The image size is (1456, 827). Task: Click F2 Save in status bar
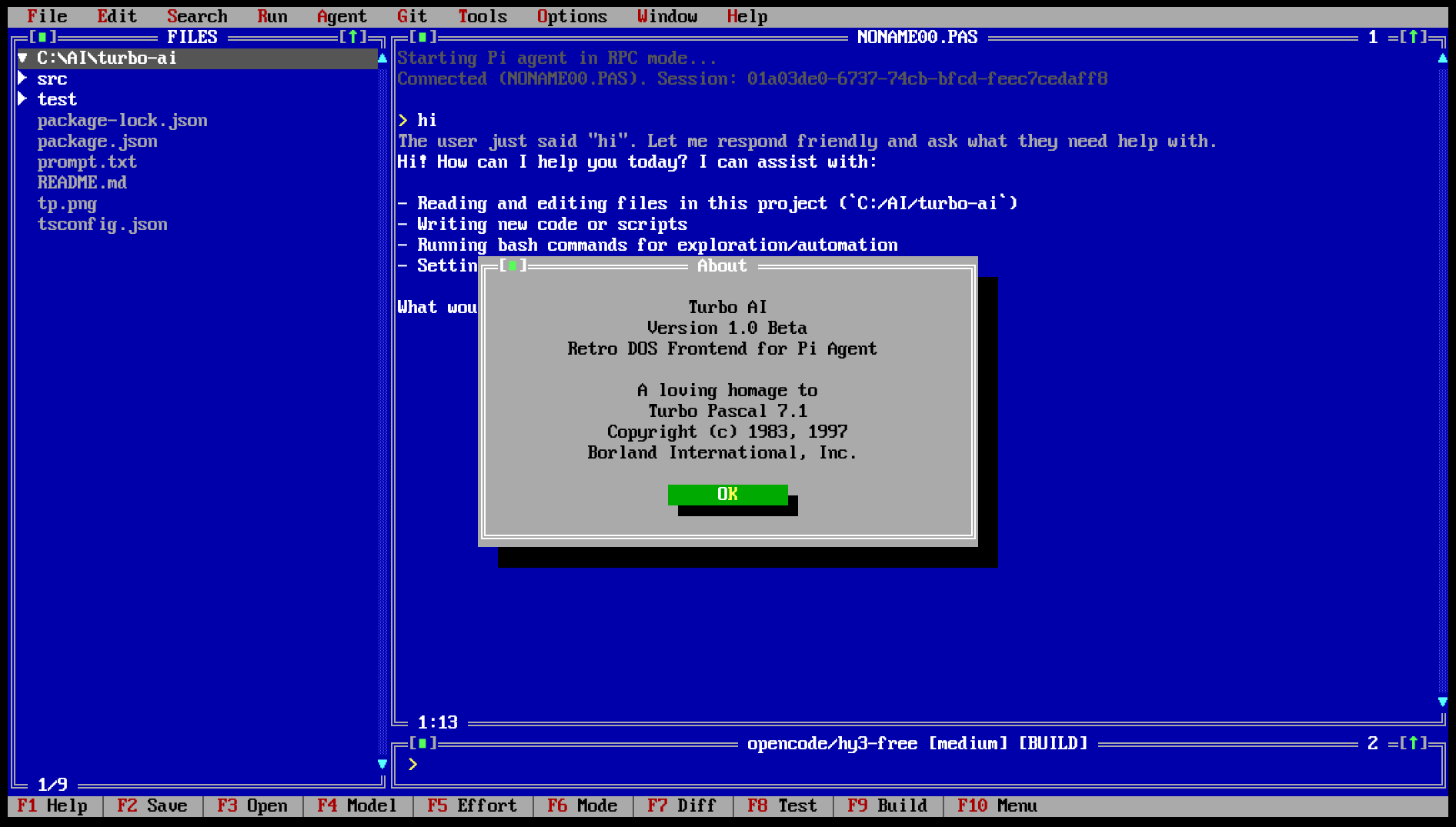[x=152, y=805]
